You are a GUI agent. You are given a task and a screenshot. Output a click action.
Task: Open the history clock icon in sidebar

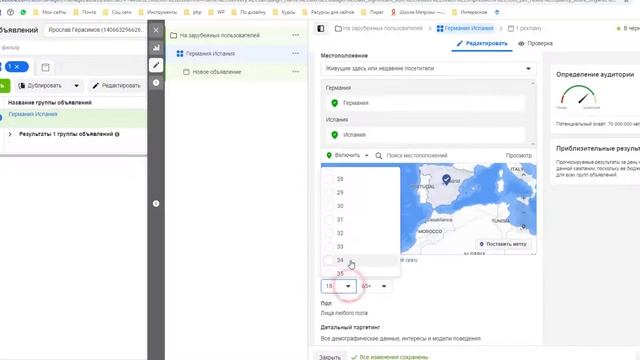[156, 83]
